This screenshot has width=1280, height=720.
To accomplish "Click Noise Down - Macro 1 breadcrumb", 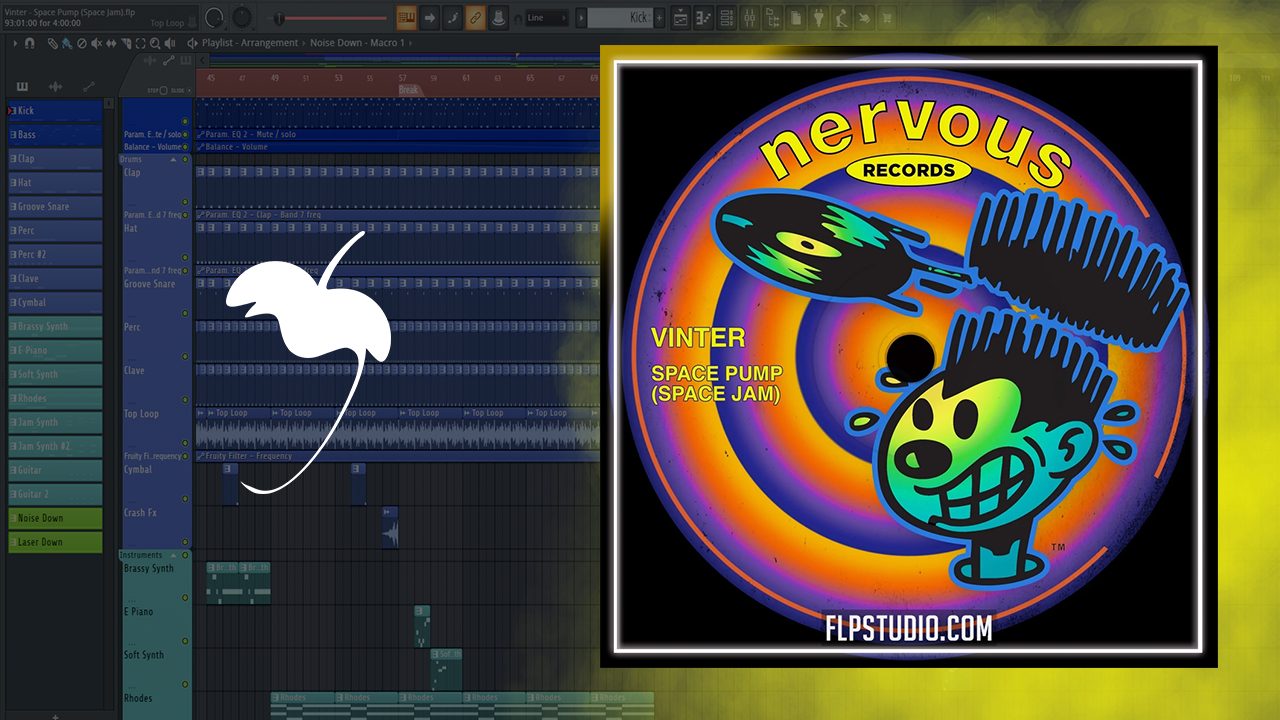I will (357, 43).
